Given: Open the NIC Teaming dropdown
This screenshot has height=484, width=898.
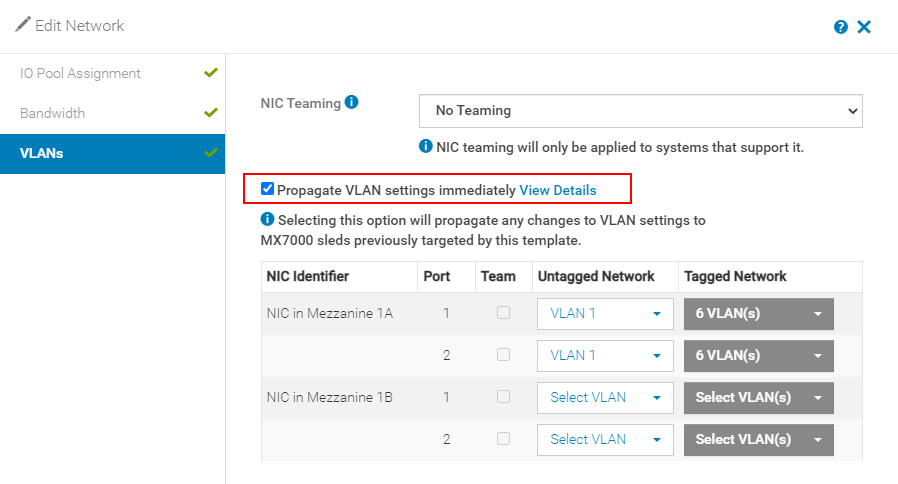Looking at the screenshot, I should [641, 111].
